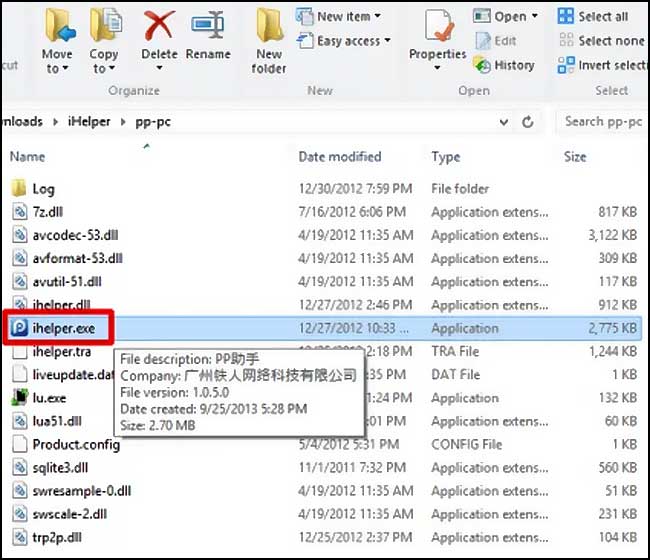Screen dimensions: 650x560
Task: Click the red Delete X icon
Action: tap(159, 26)
